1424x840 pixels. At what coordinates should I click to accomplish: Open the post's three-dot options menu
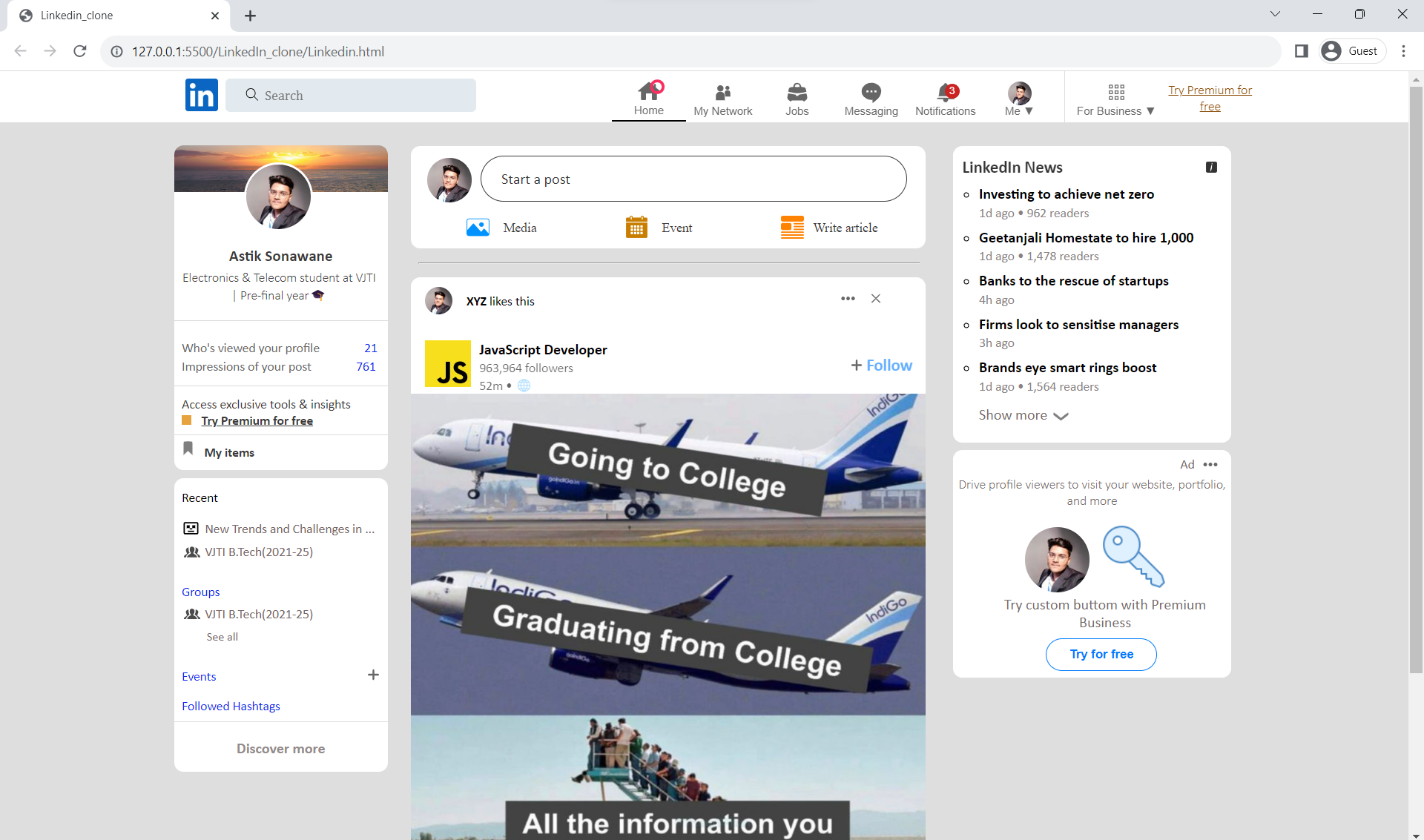(x=848, y=299)
